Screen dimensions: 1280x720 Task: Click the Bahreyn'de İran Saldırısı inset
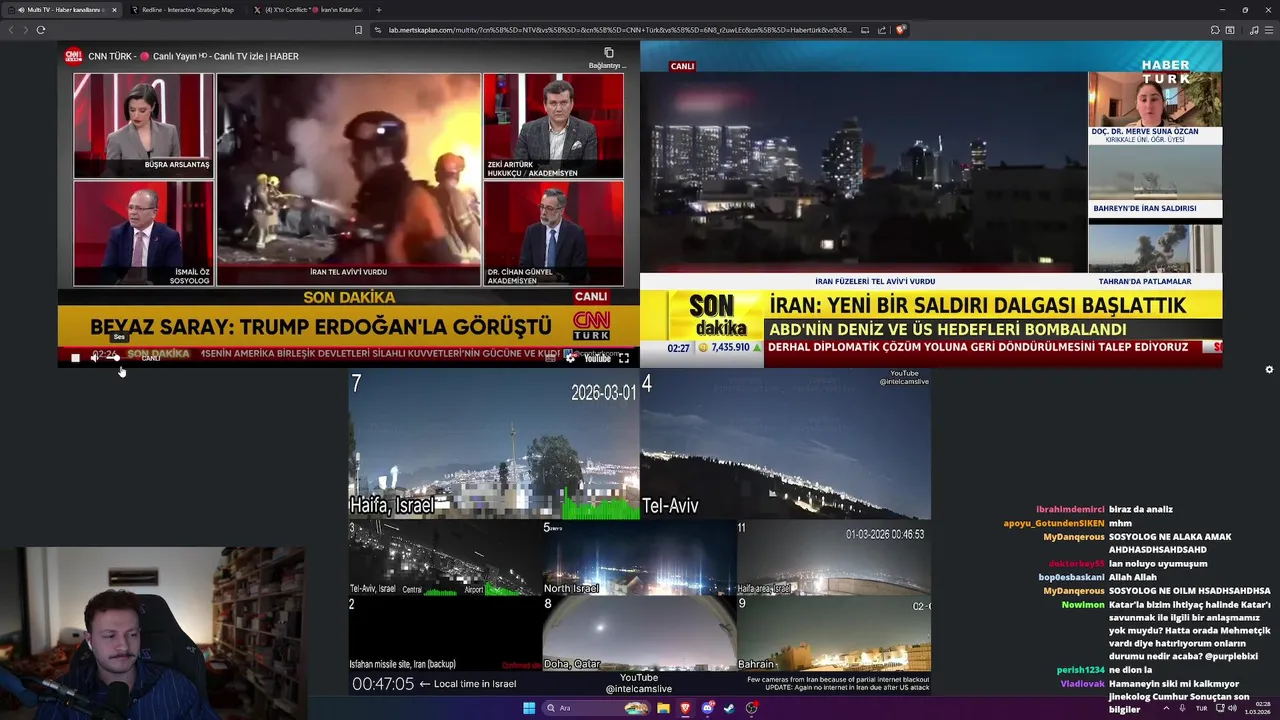coord(1155,180)
